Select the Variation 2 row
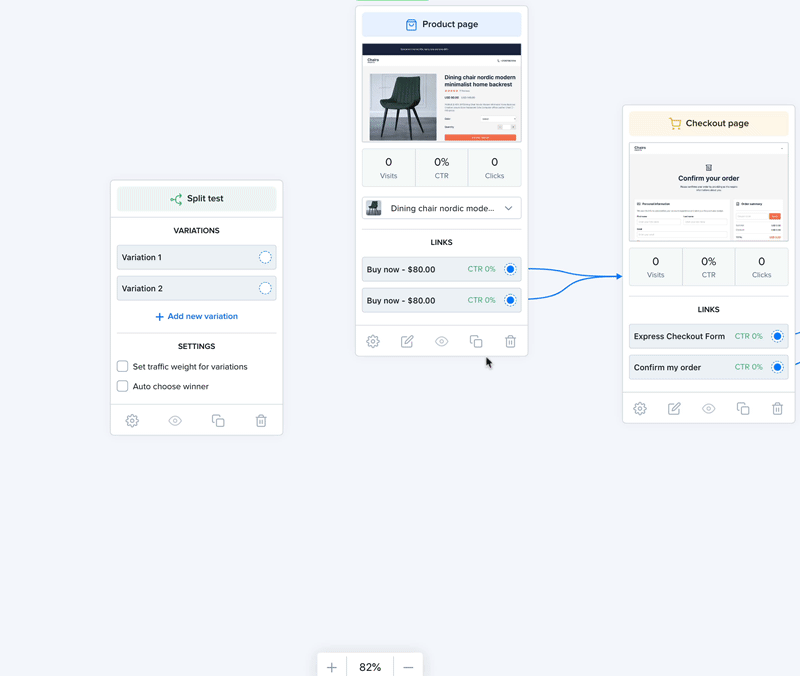 tap(196, 288)
